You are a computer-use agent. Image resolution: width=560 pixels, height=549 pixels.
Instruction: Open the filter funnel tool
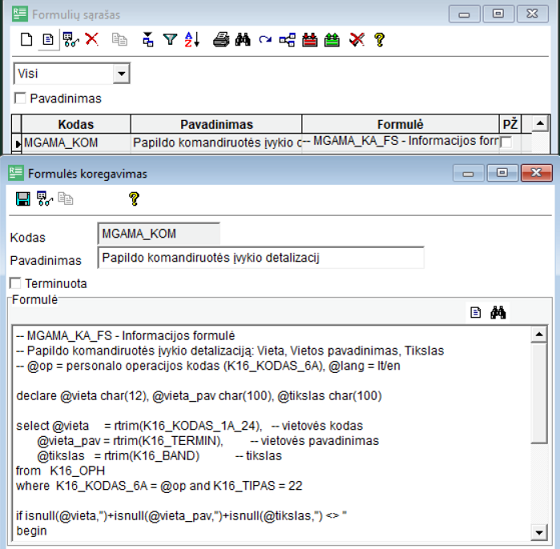tap(170, 39)
